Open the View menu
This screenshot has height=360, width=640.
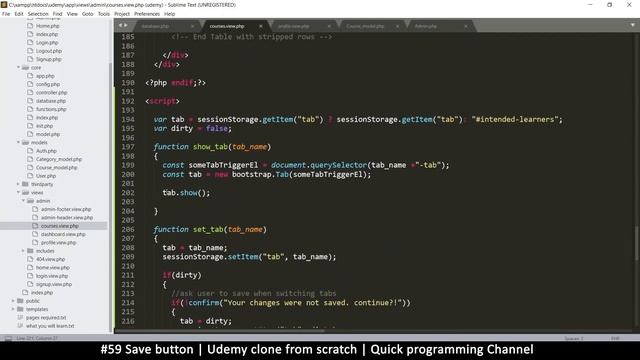[72, 14]
